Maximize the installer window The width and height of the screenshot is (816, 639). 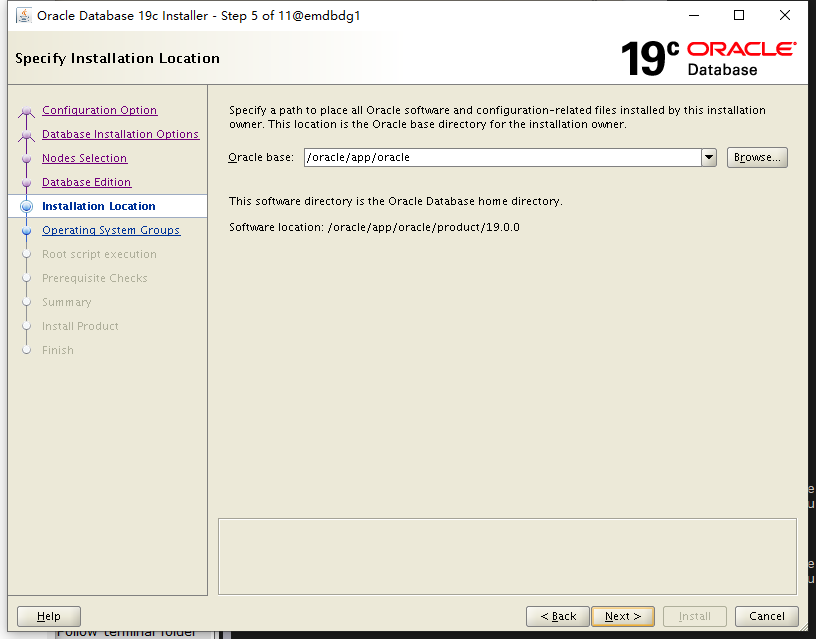pyautogui.click(x=738, y=15)
